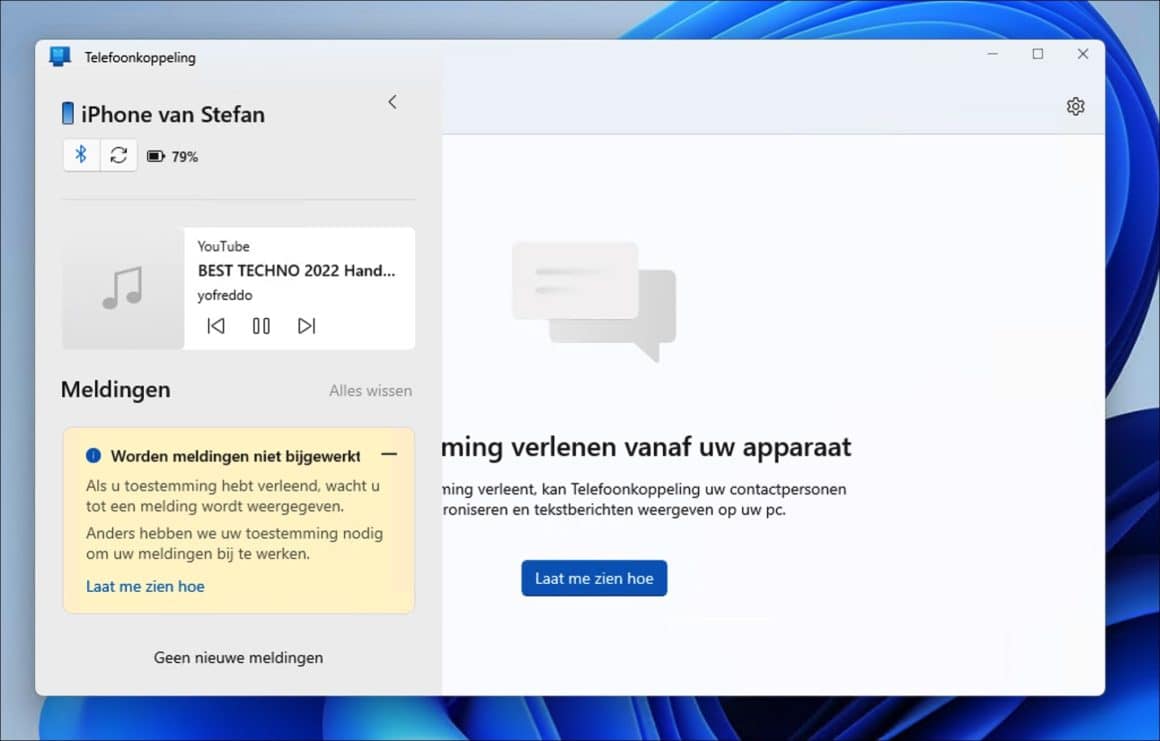Go back to the previous track
Image resolution: width=1160 pixels, height=741 pixels.
(216, 325)
